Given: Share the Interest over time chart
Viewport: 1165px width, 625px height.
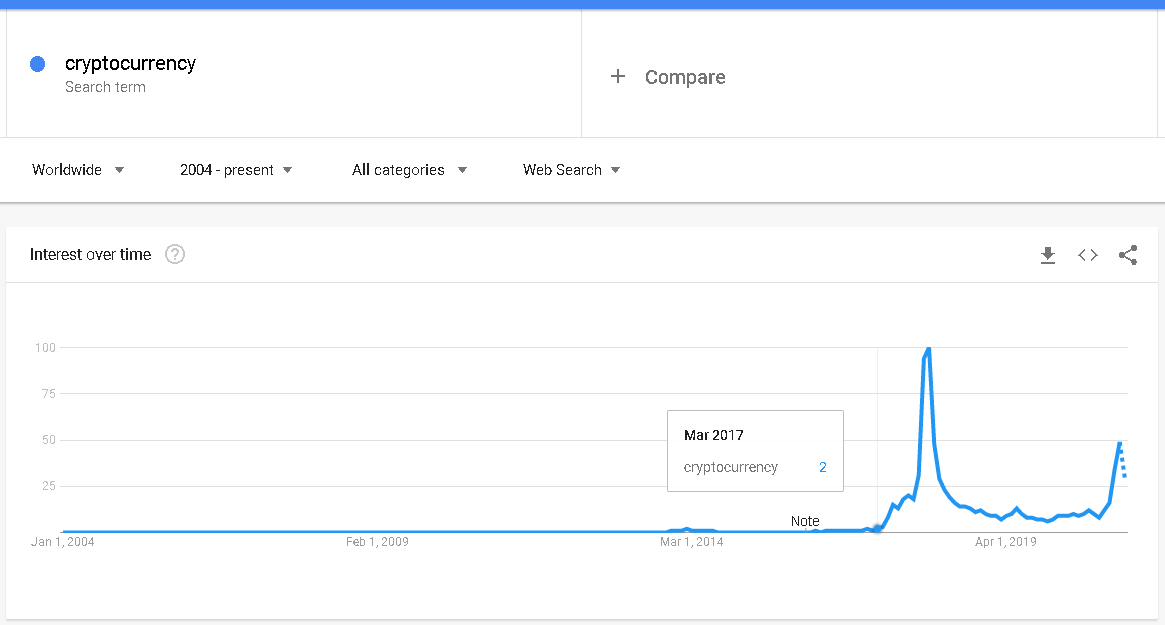Looking at the screenshot, I should click(1128, 255).
